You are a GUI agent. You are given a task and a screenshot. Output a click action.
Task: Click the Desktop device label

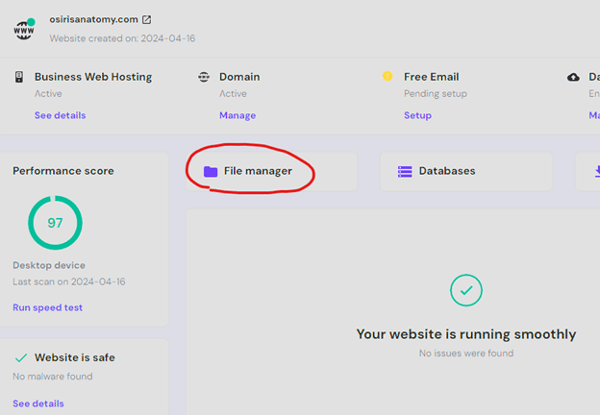[x=49, y=265]
